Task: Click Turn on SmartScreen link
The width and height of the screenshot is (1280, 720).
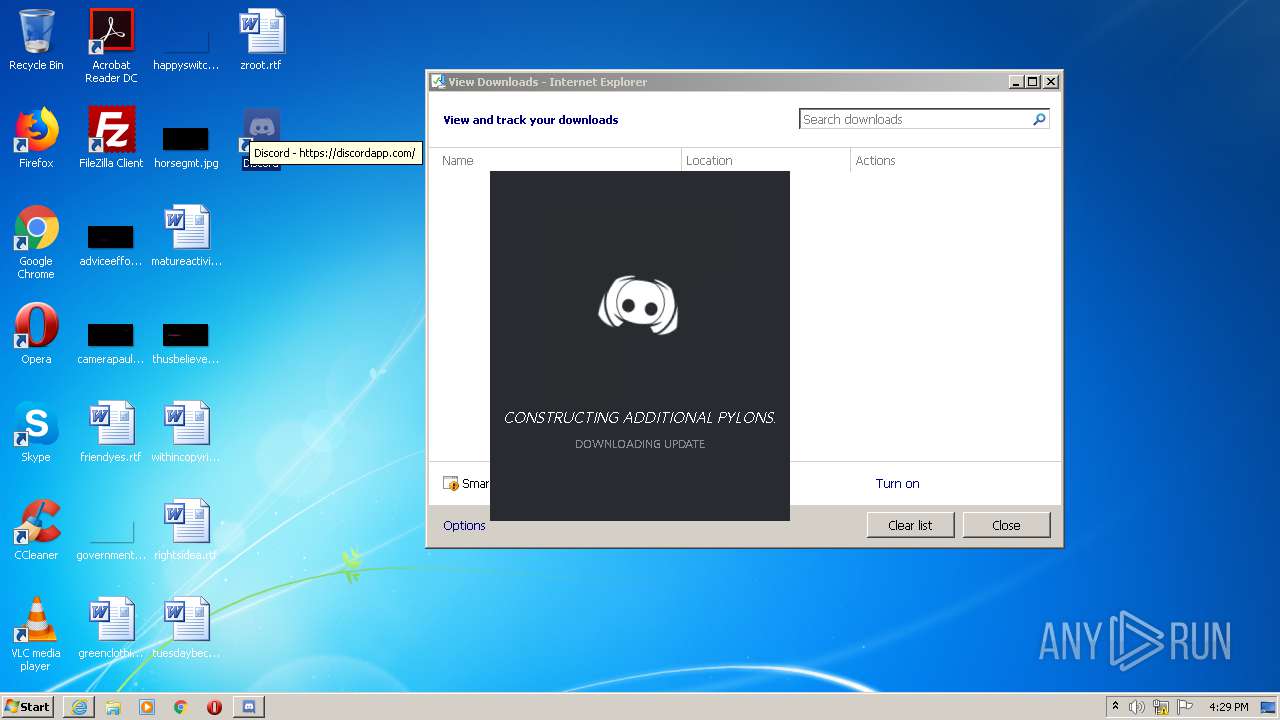Action: pos(897,484)
